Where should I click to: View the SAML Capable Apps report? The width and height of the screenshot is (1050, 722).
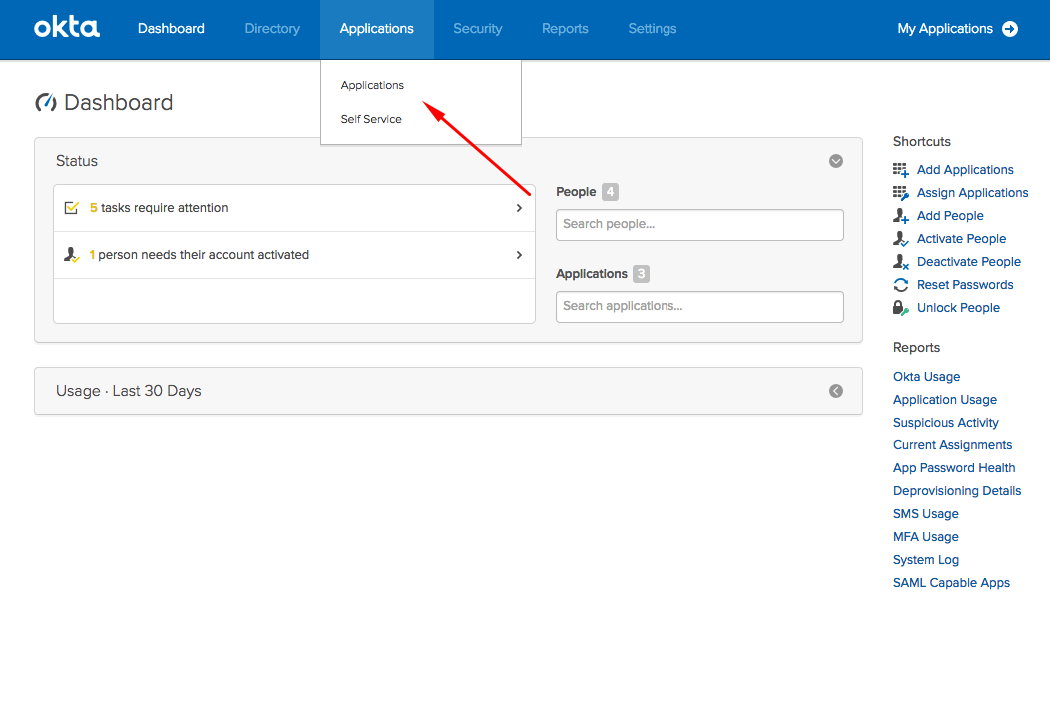tap(951, 582)
